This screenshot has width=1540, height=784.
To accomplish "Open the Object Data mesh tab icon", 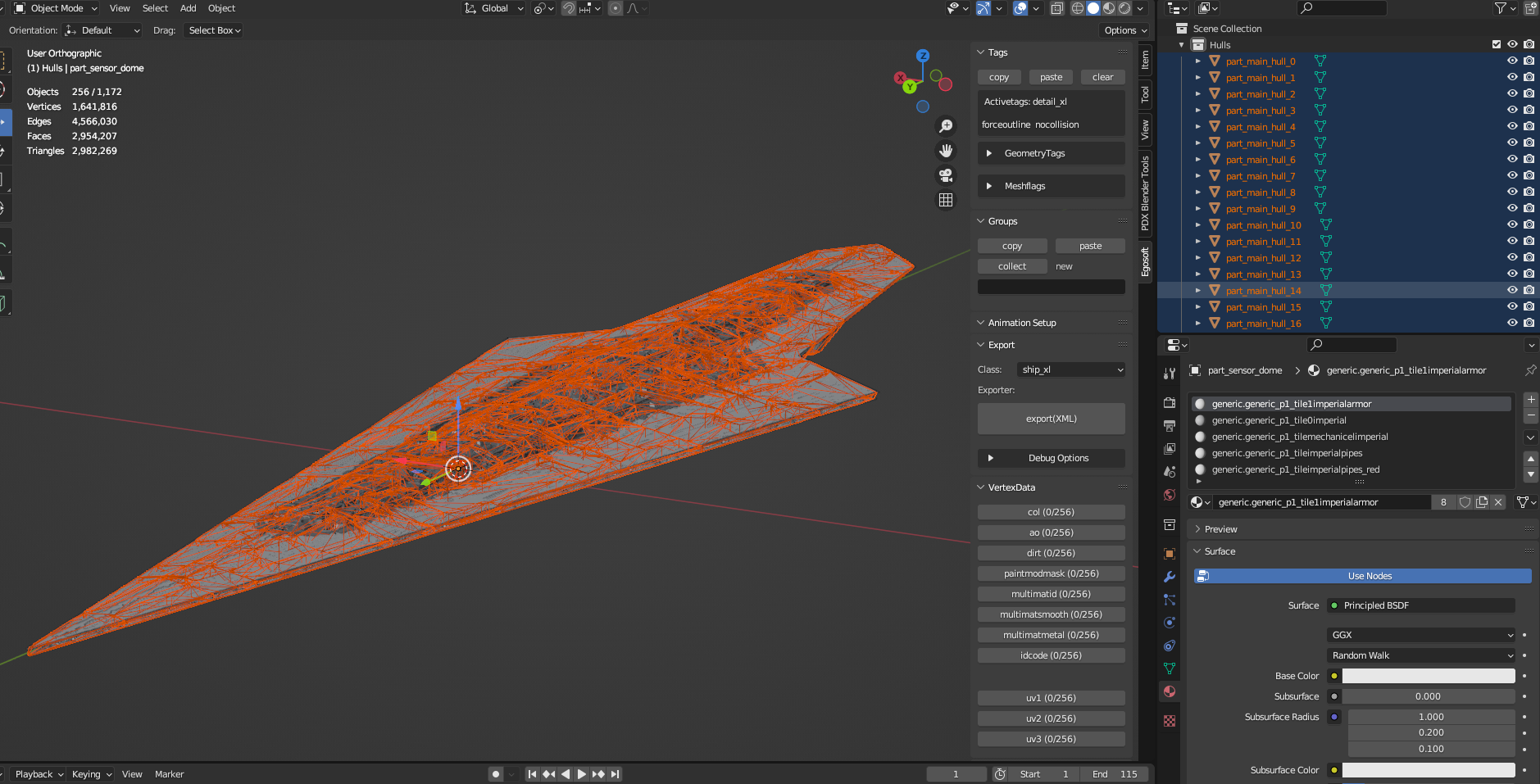I will (1170, 668).
